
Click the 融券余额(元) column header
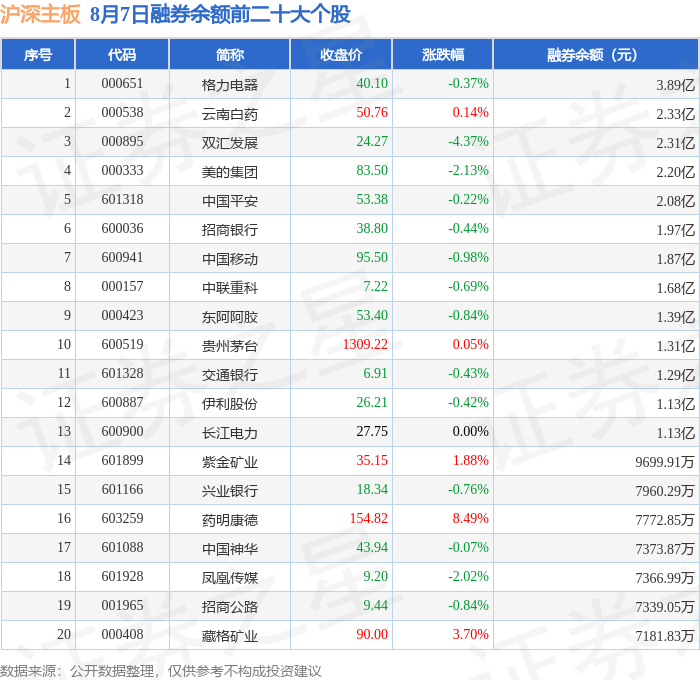click(596, 54)
